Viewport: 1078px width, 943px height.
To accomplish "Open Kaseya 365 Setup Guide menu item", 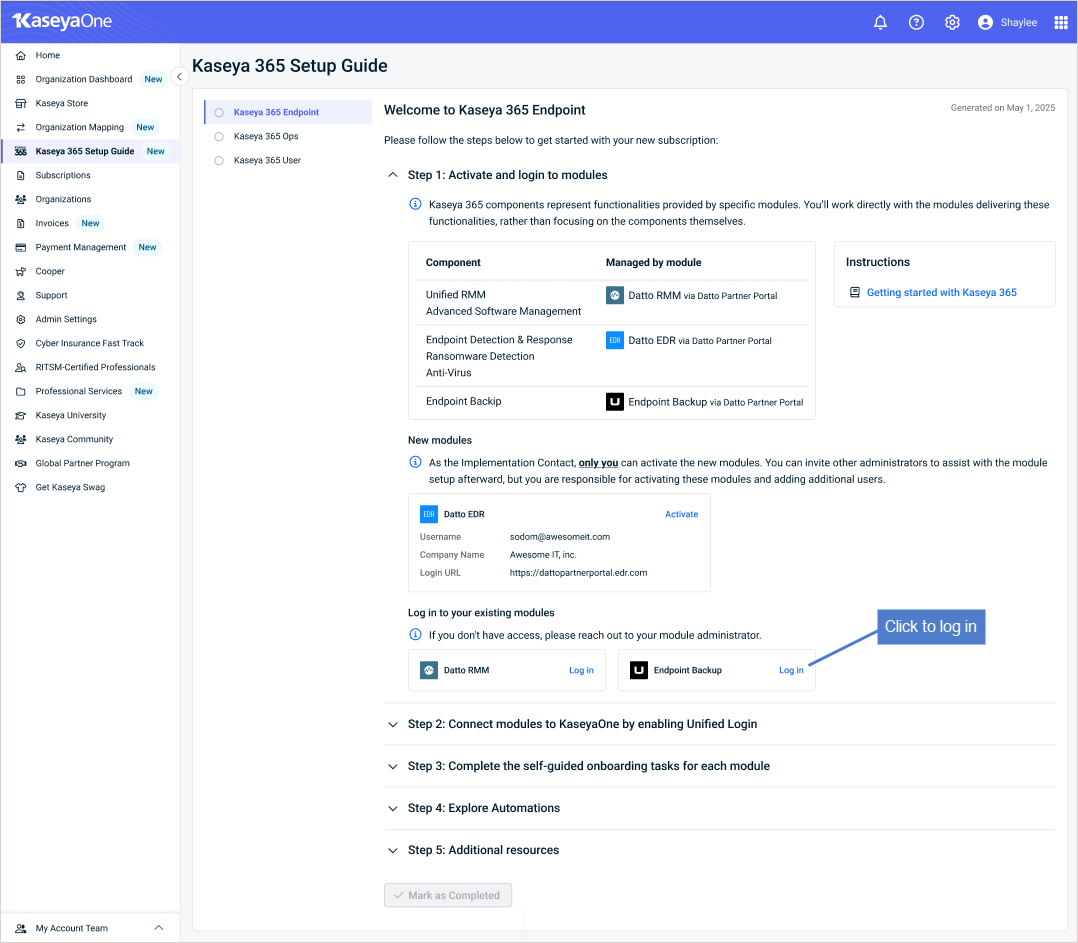I will [90, 151].
